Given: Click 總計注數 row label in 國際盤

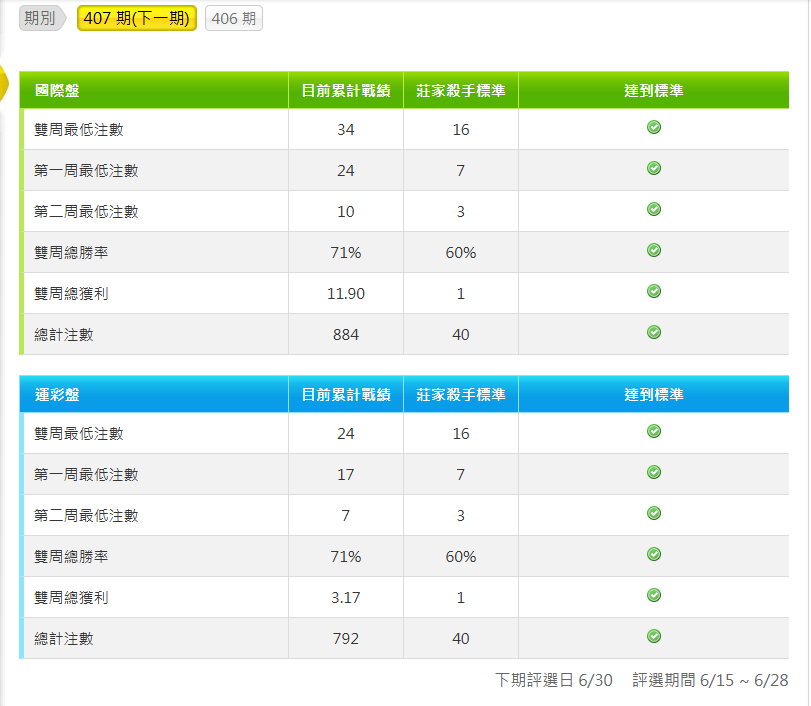Looking at the screenshot, I should point(64,335).
